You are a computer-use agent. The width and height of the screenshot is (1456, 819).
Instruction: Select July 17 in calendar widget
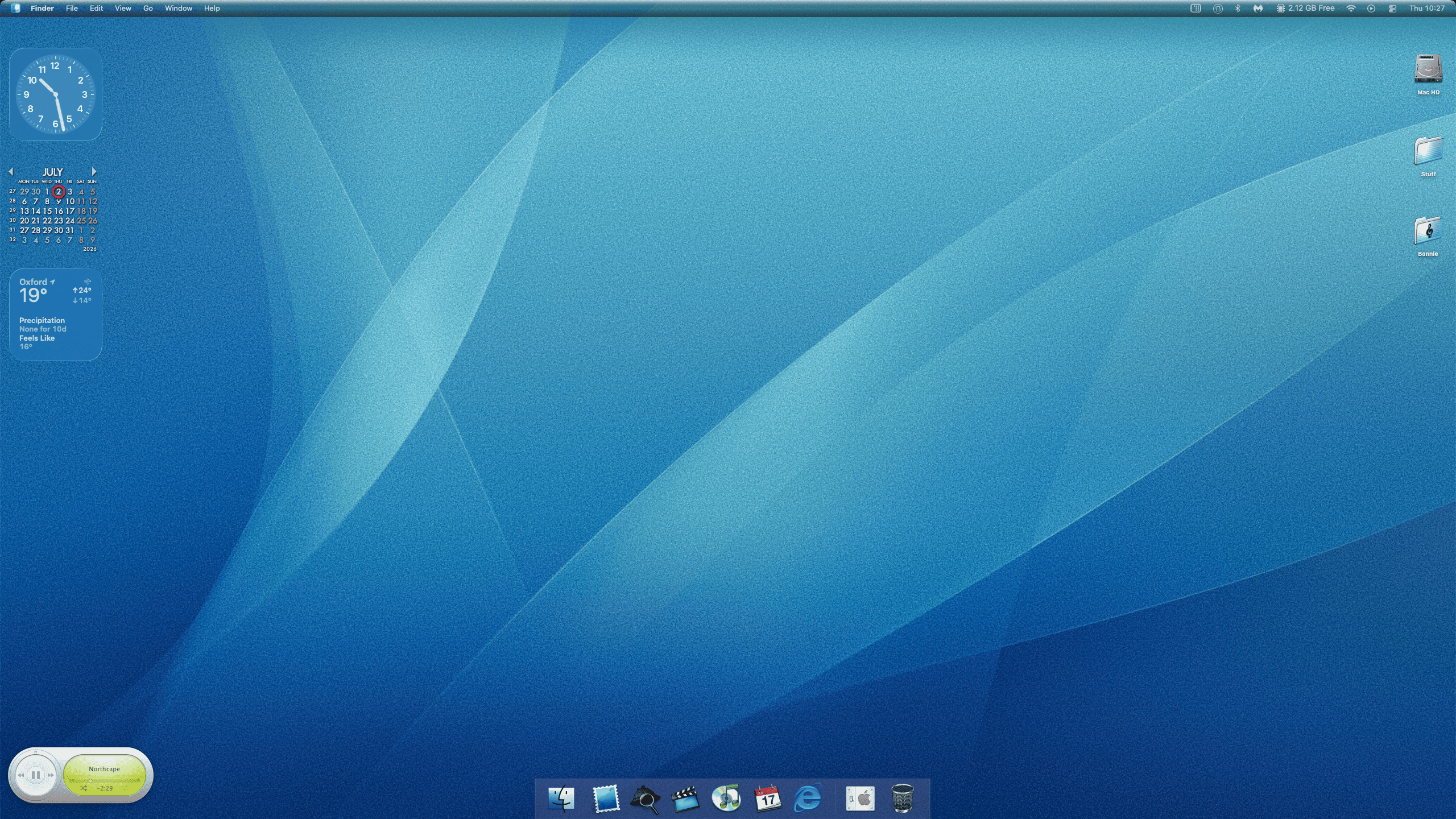(70, 211)
